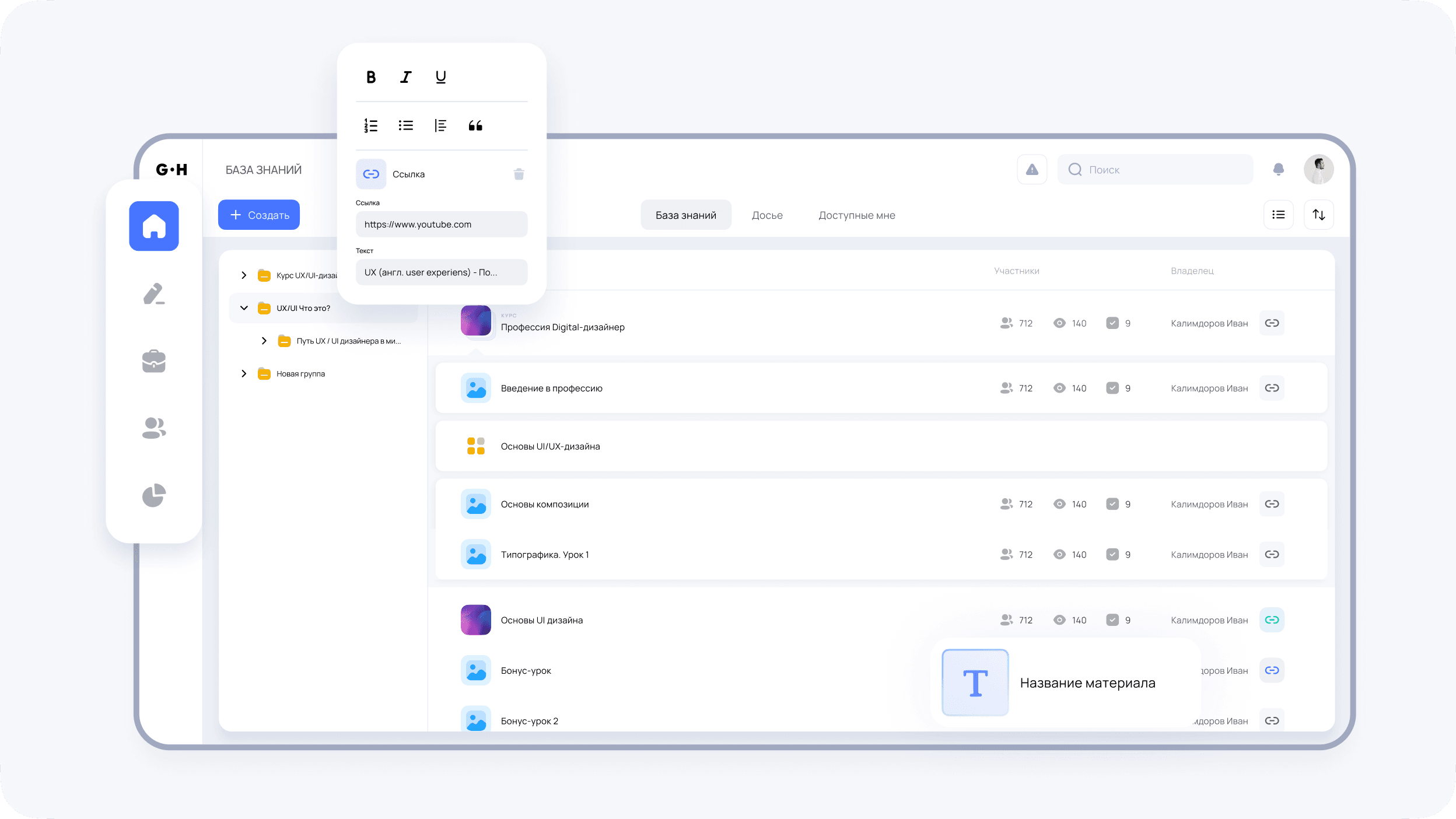
Task: Expand Путь UX / UI дизайнера subfolder
Action: click(264, 341)
